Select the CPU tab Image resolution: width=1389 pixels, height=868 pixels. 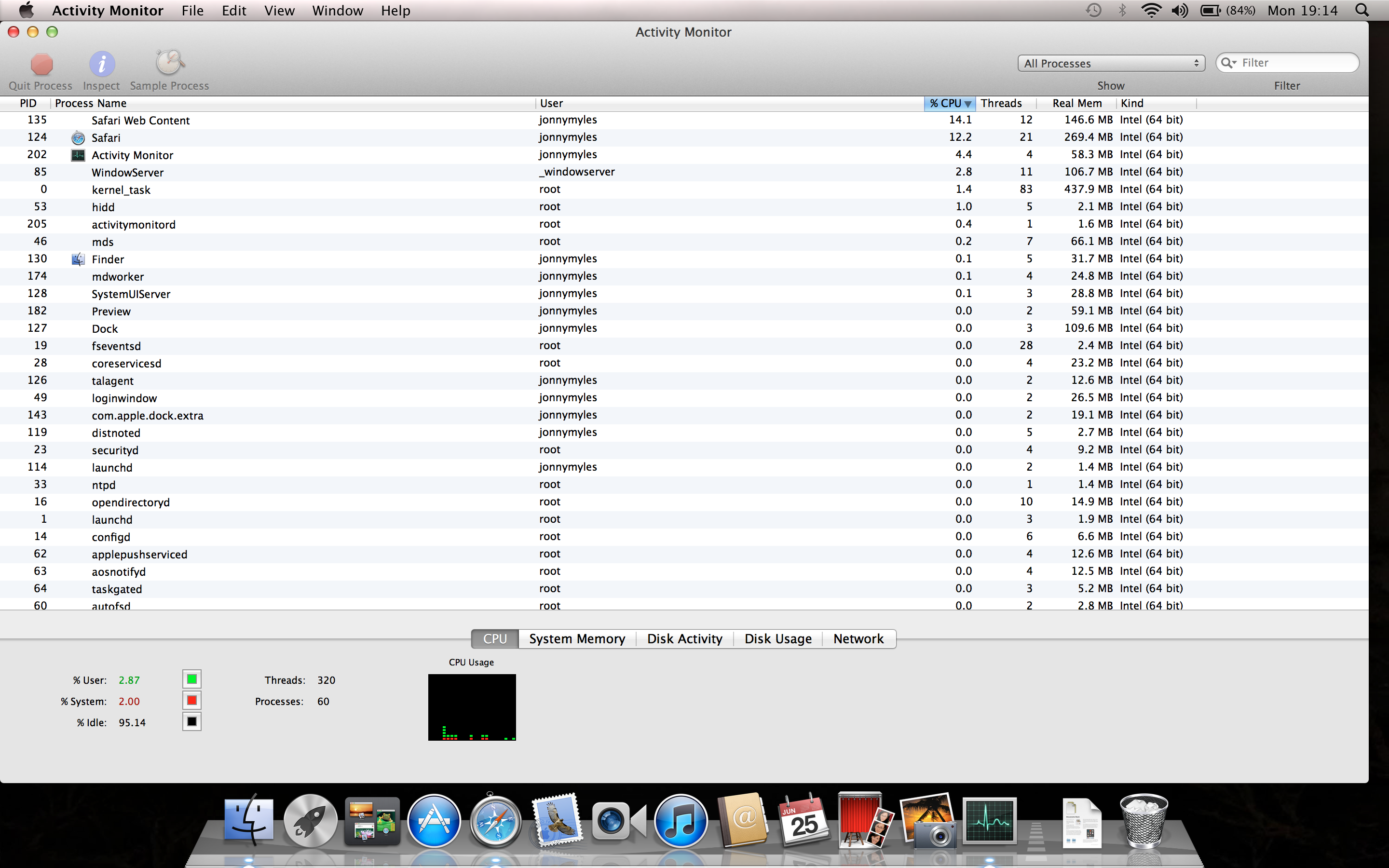(x=495, y=639)
